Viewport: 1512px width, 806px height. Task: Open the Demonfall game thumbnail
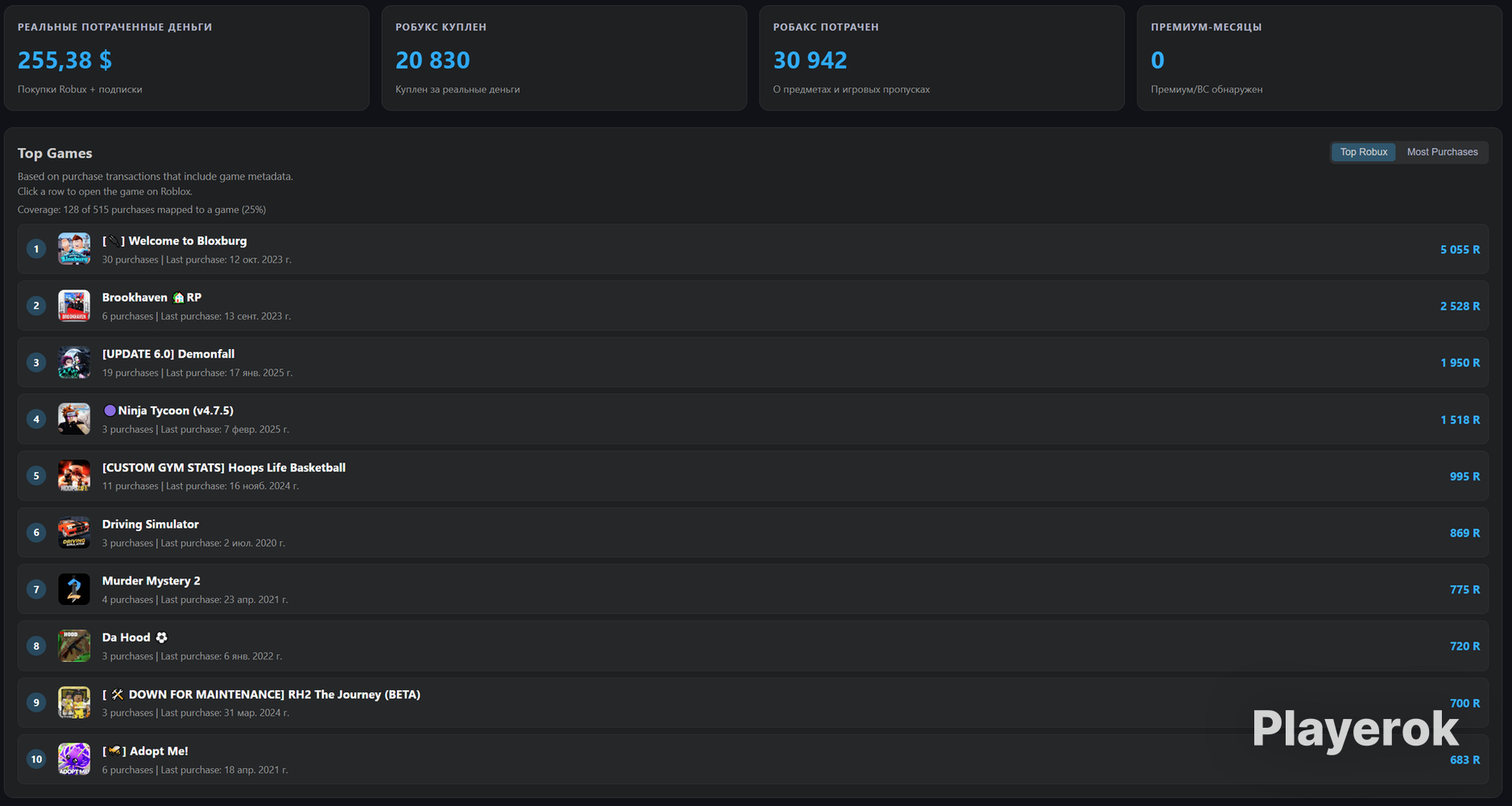point(74,363)
